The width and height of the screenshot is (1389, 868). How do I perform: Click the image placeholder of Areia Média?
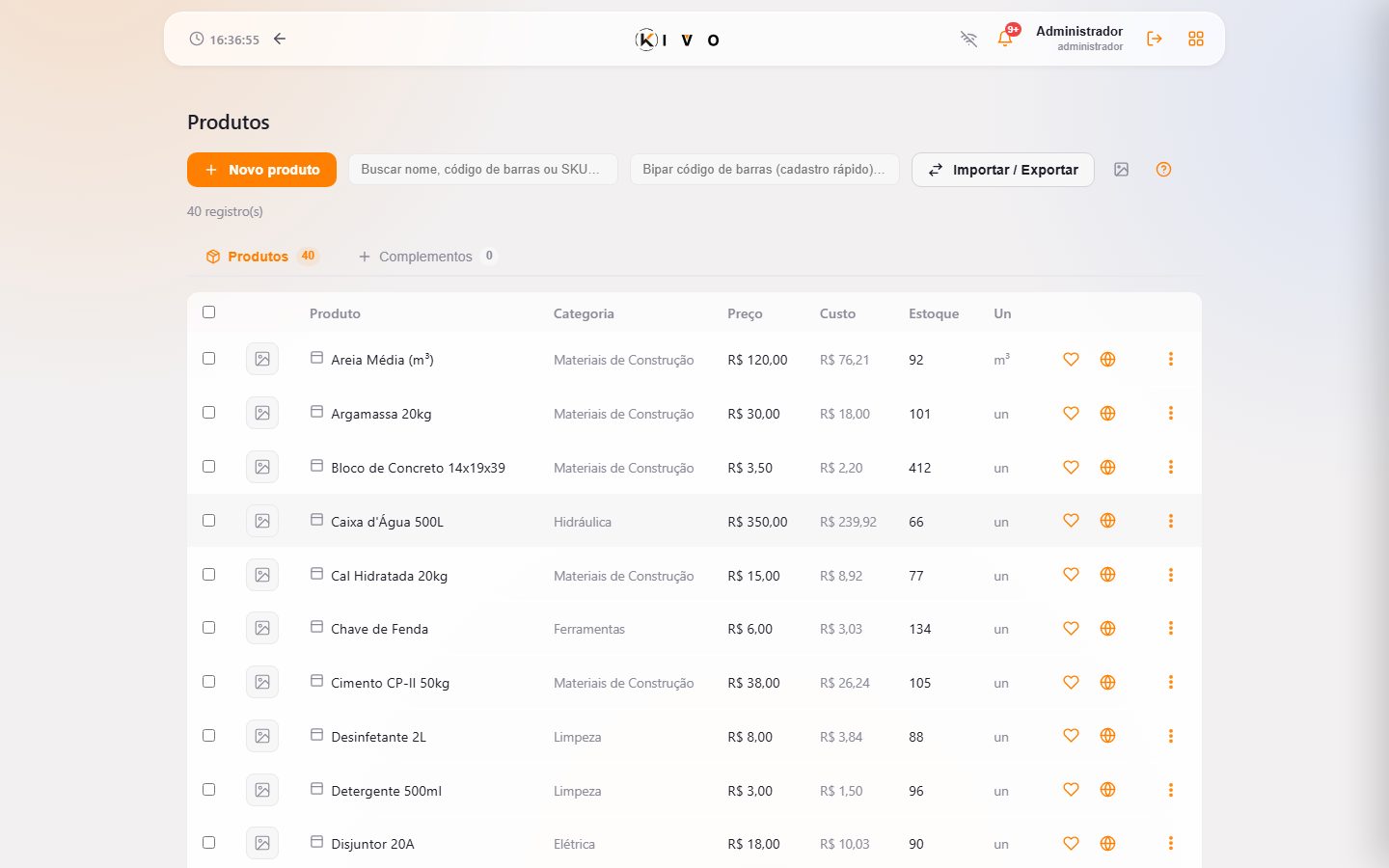pos(262,359)
